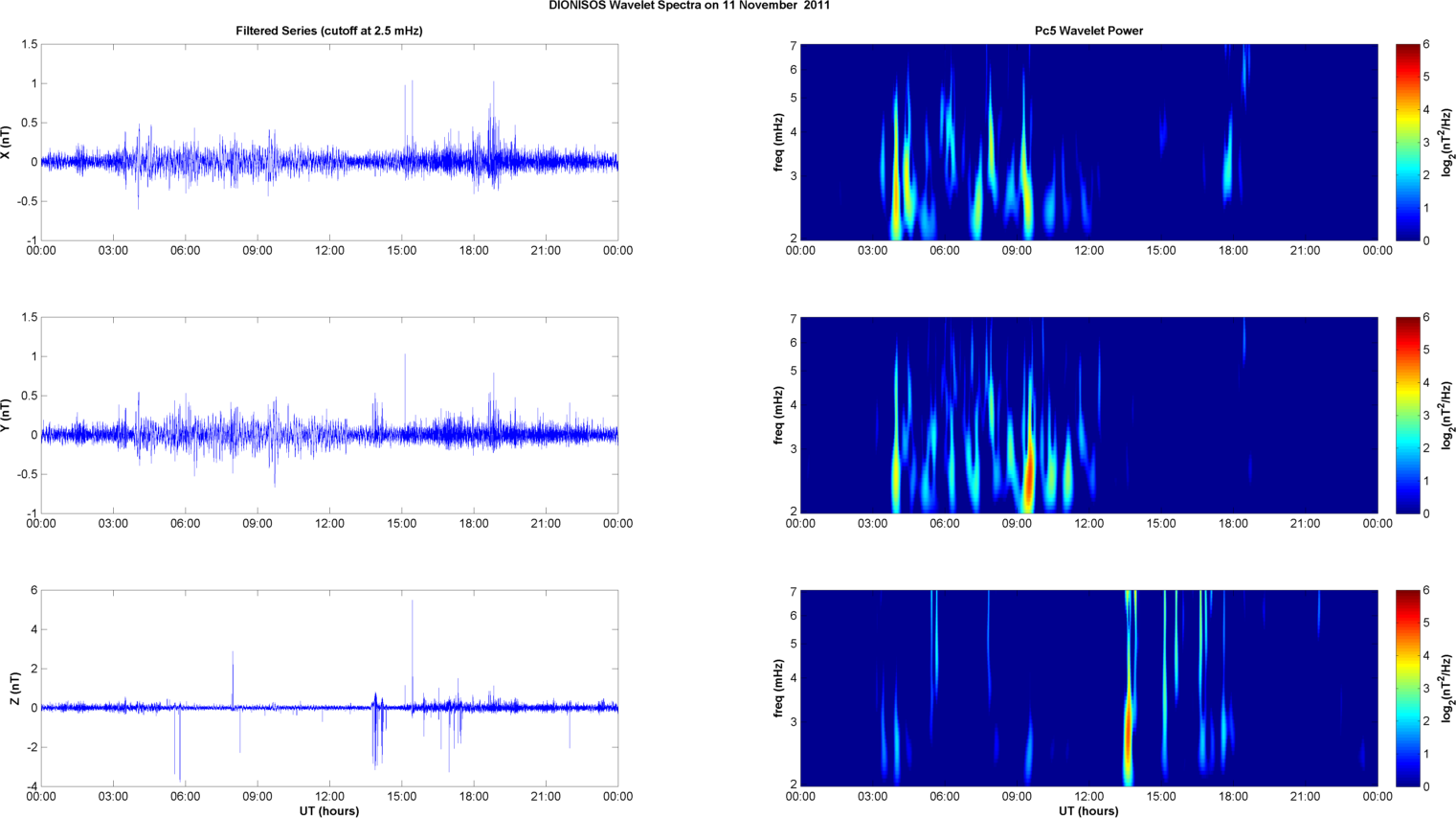Click the 'X (nT)' axis label
This screenshot has width=1456, height=818.
click(x=6, y=143)
